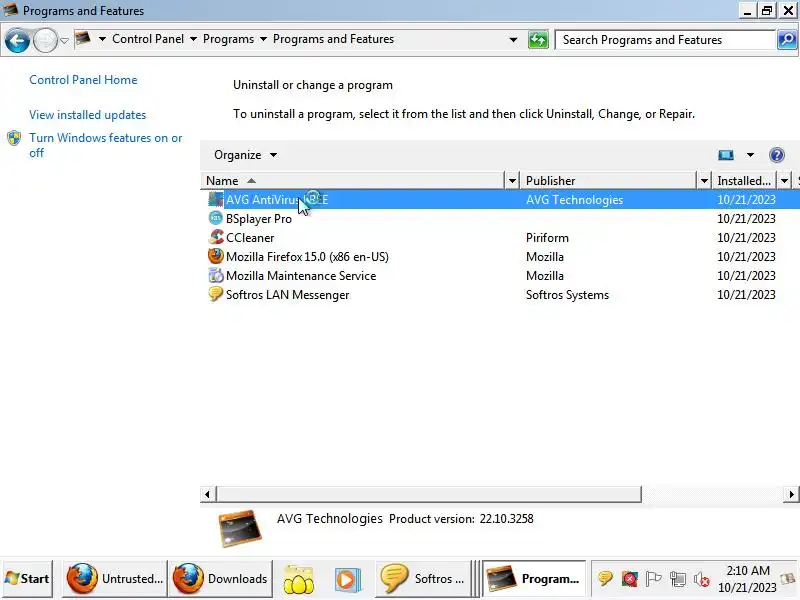
Task: Open the media player taskbar icon
Action: 347,580
